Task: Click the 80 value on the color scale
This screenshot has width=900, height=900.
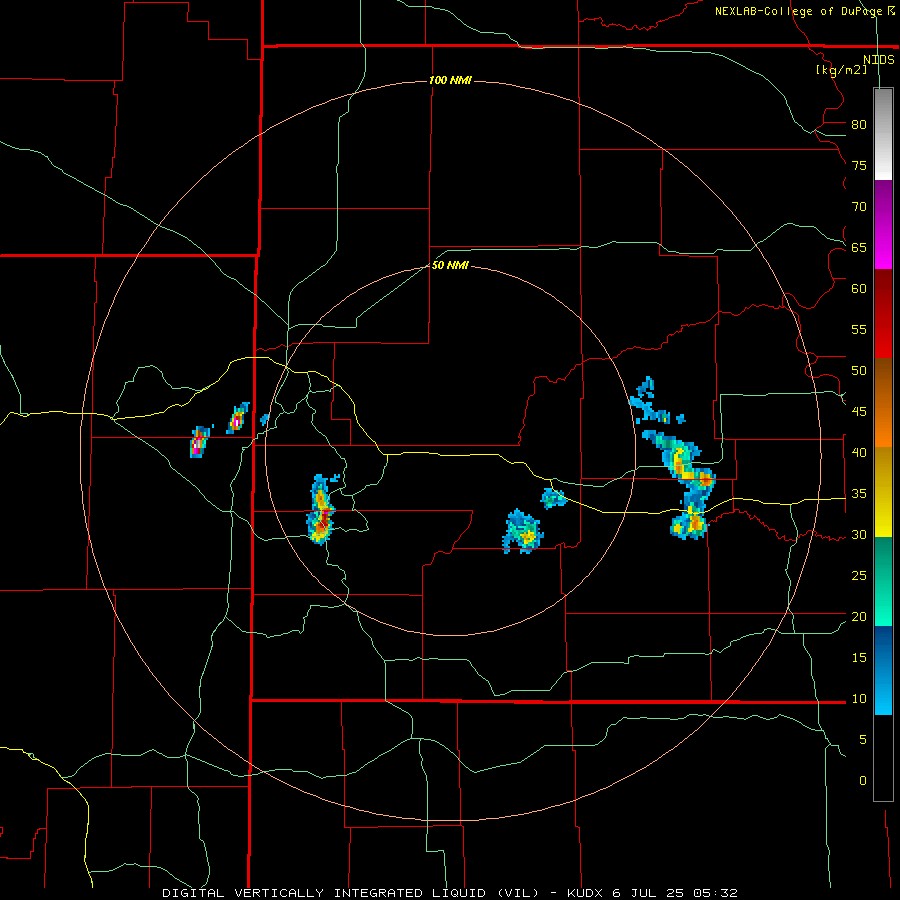Action: 859,125
